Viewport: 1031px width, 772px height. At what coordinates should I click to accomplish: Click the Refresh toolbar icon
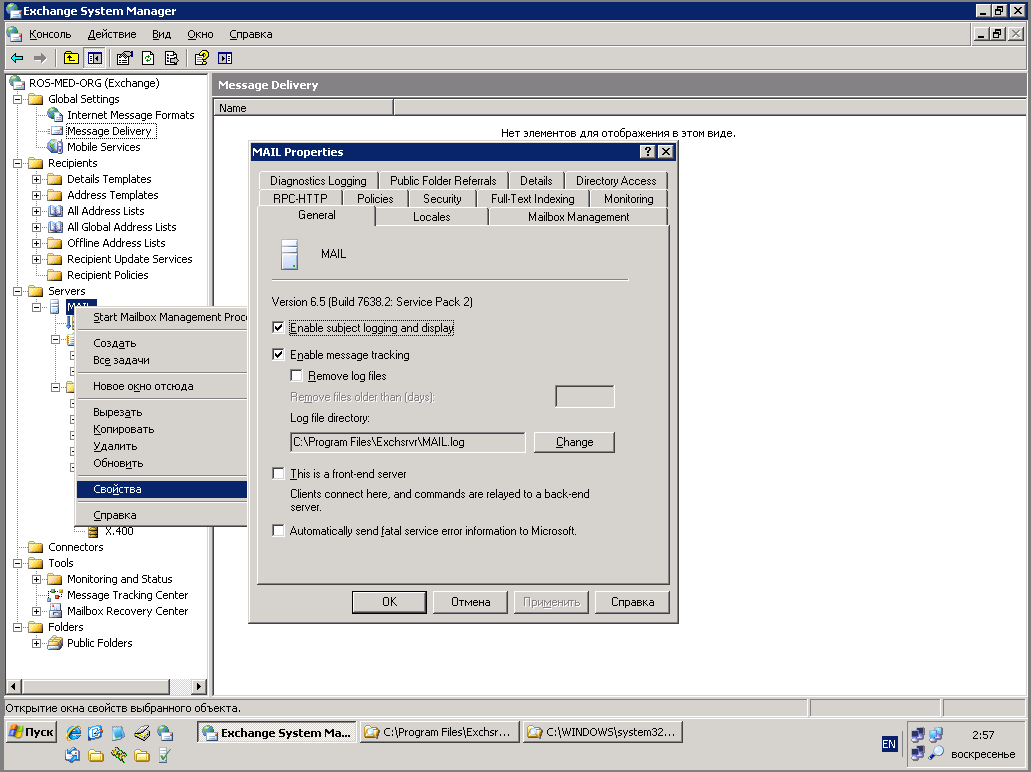coord(148,59)
